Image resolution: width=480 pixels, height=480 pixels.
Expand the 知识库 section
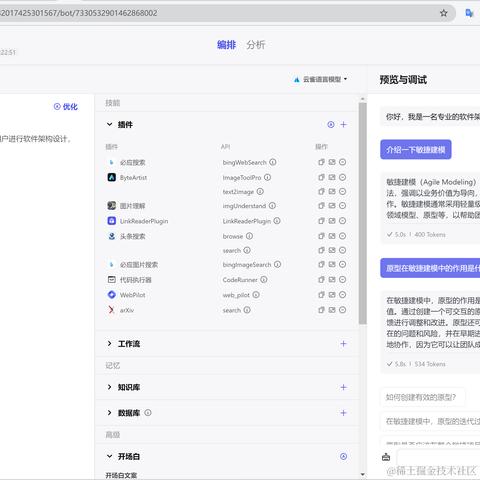(x=109, y=387)
